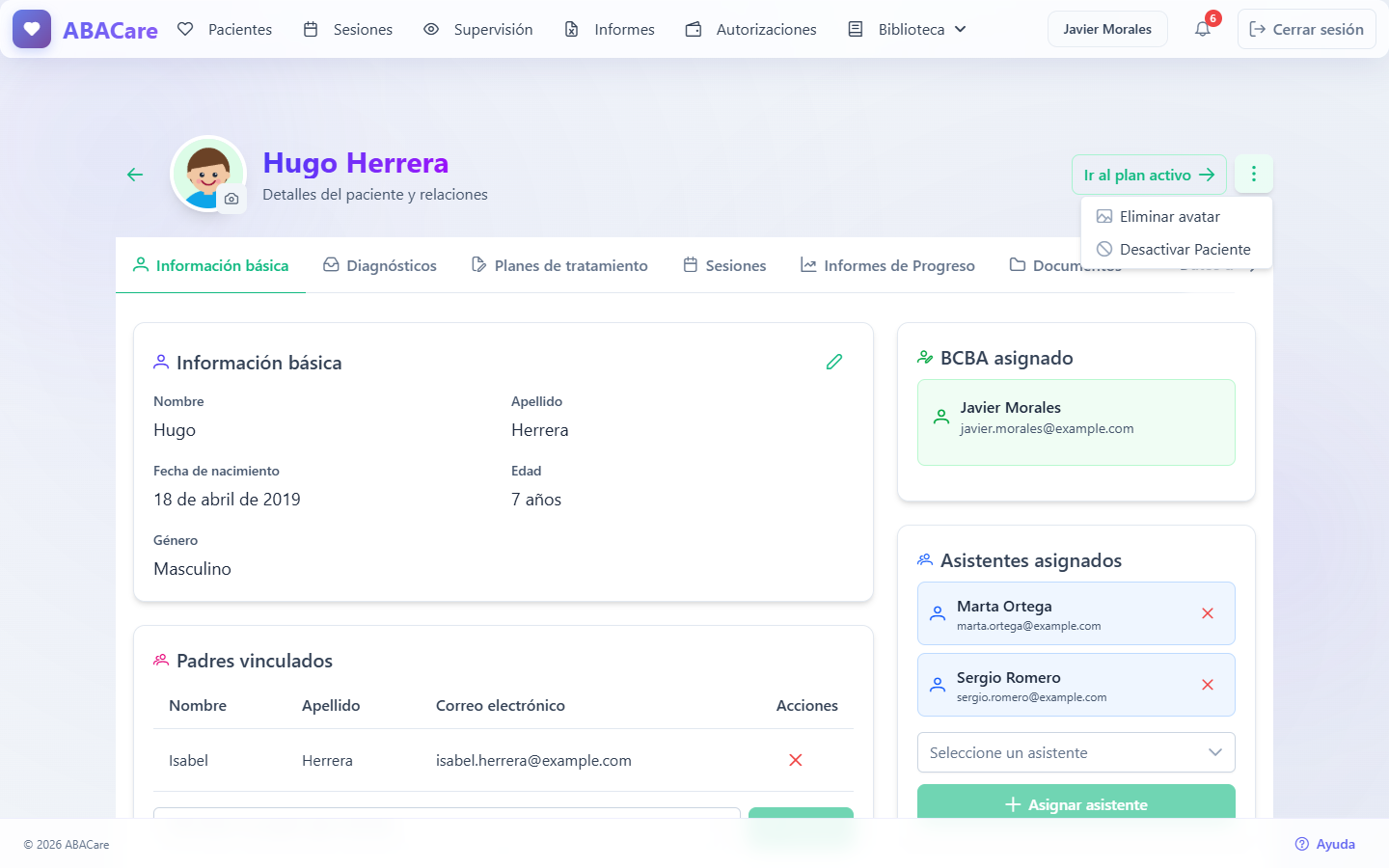Click Ir al plan activo button
Image resolution: width=1389 pixels, height=868 pixels.
tap(1149, 175)
